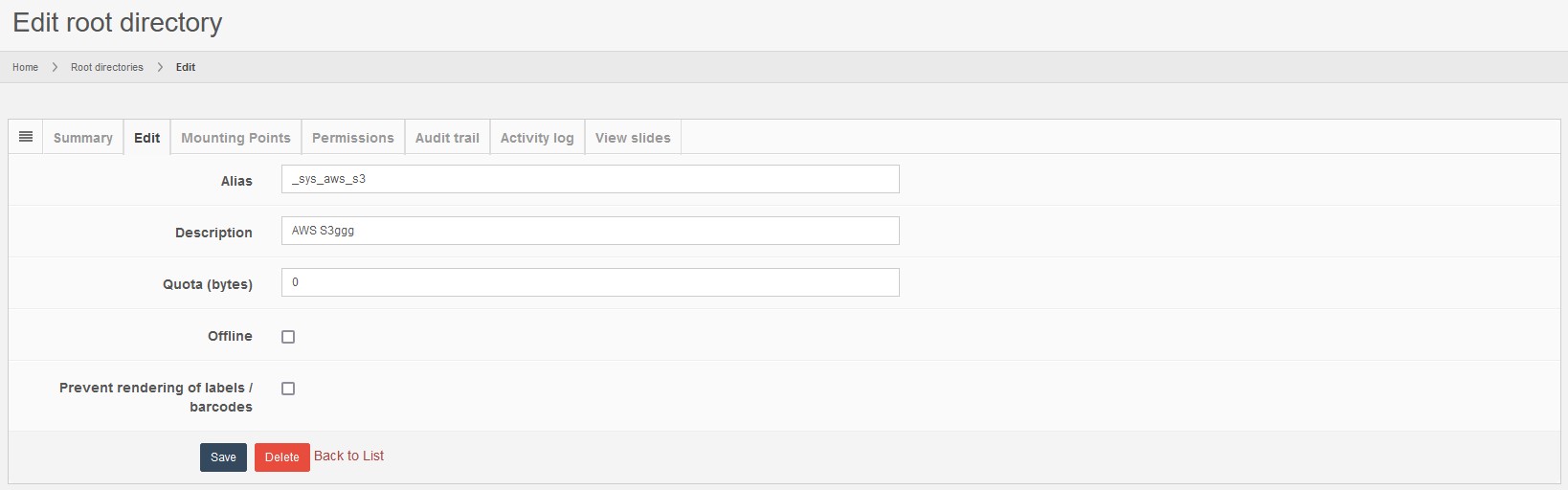1568x490 pixels.
Task: Click the Edit breadcrumb item
Action: [x=186, y=67]
